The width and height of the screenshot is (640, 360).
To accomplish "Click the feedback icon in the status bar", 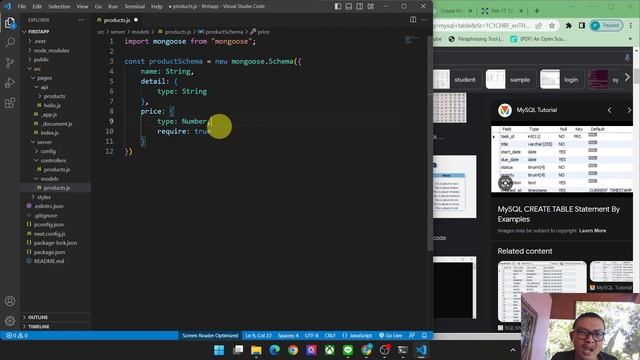I will click(412, 336).
